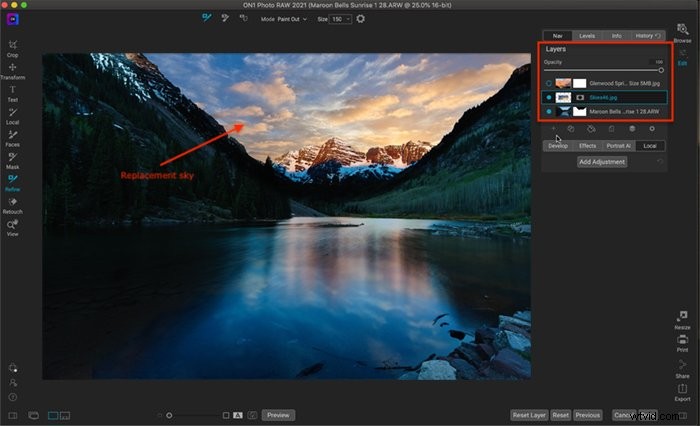Click the ON1 logo icon
Screen dimensions: 700x426
click(12, 19)
